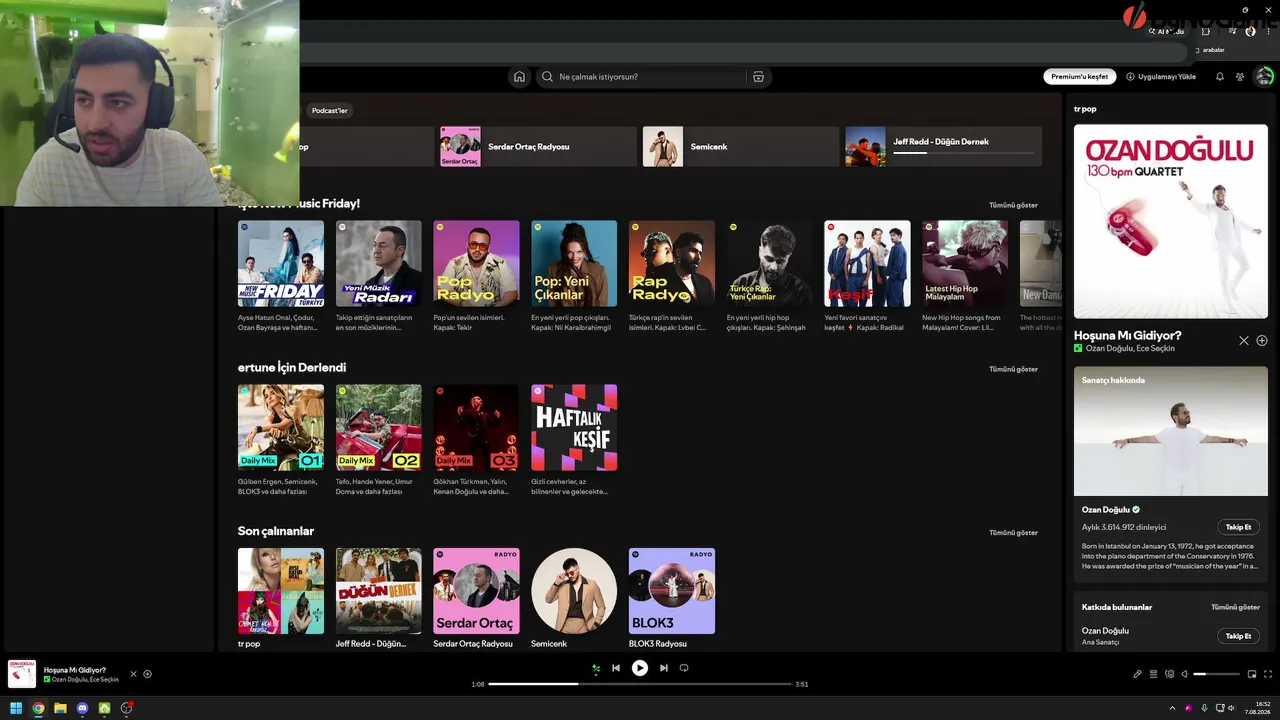The width and height of the screenshot is (1280, 720).
Task: Open the Haftalık Keşif playlist card
Action: click(x=574, y=441)
